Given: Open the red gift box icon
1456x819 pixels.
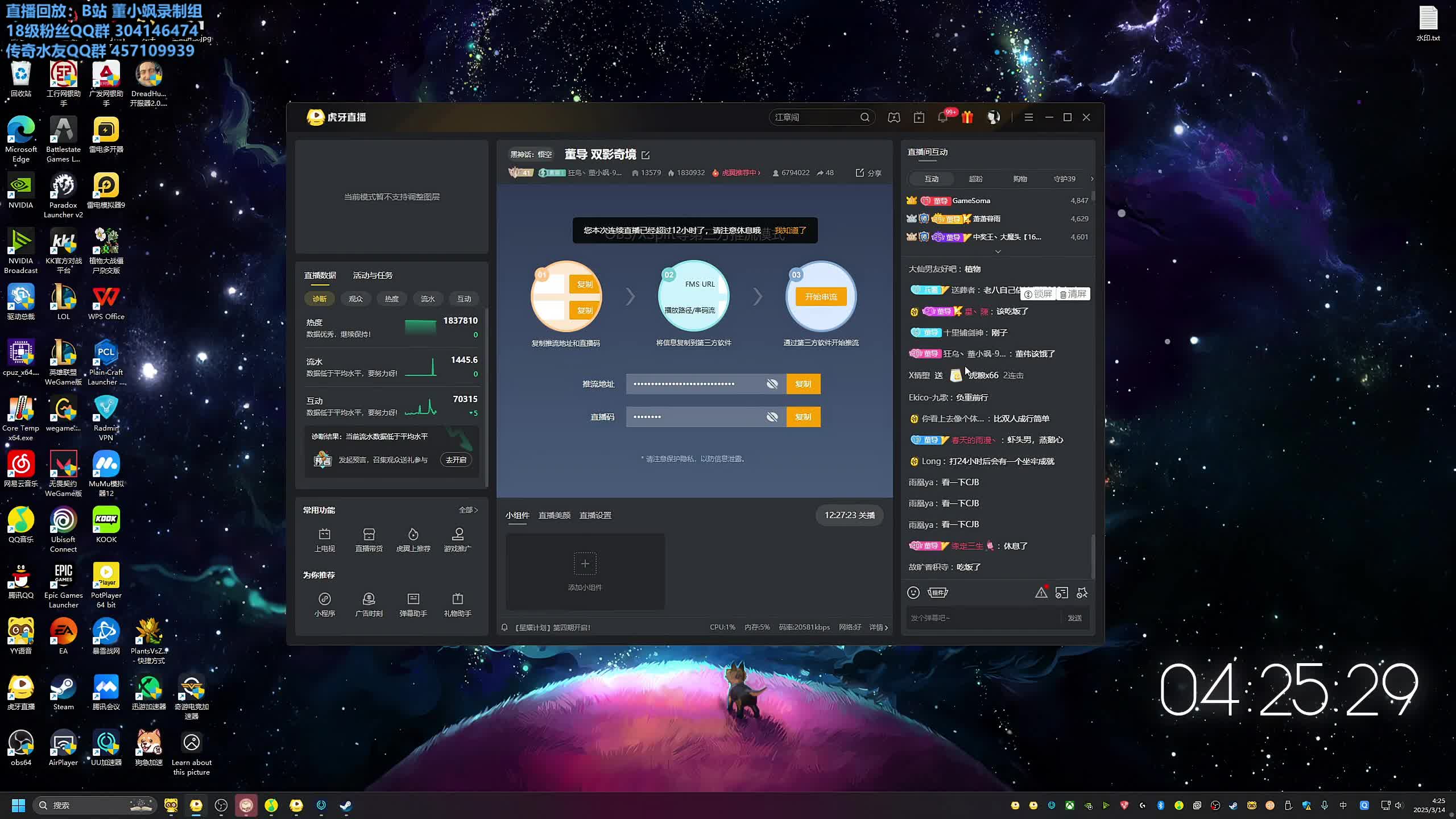Looking at the screenshot, I should [x=967, y=117].
